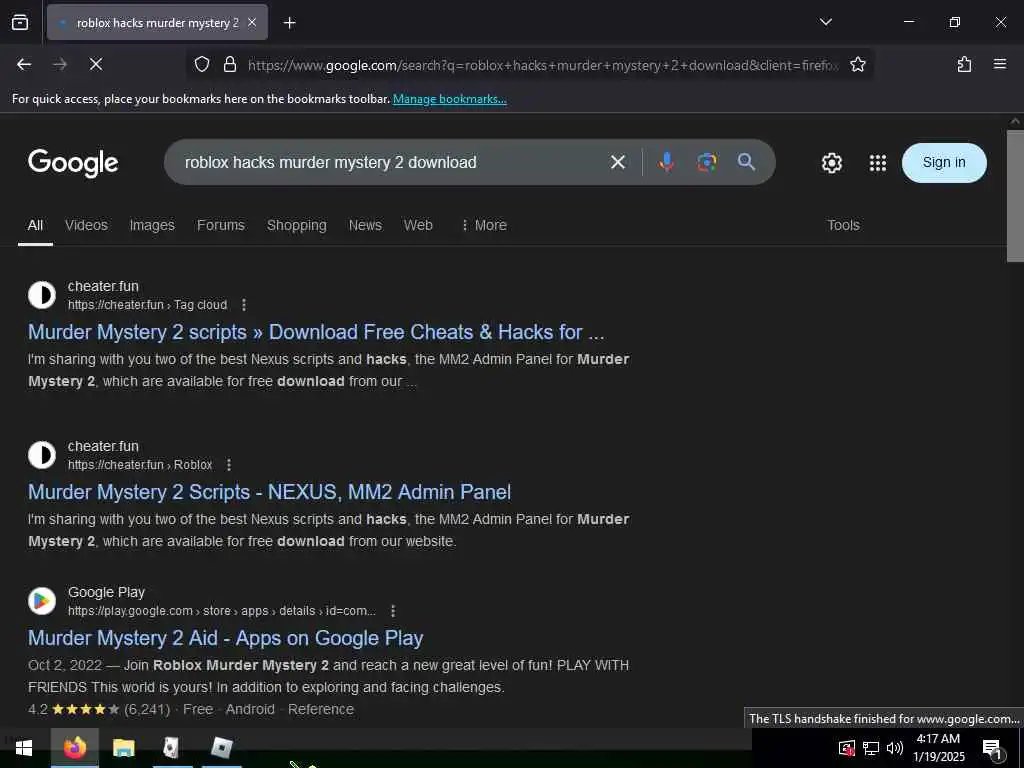The height and width of the screenshot is (768, 1024).
Task: Open the Firefox extensions panel
Action: 964,64
